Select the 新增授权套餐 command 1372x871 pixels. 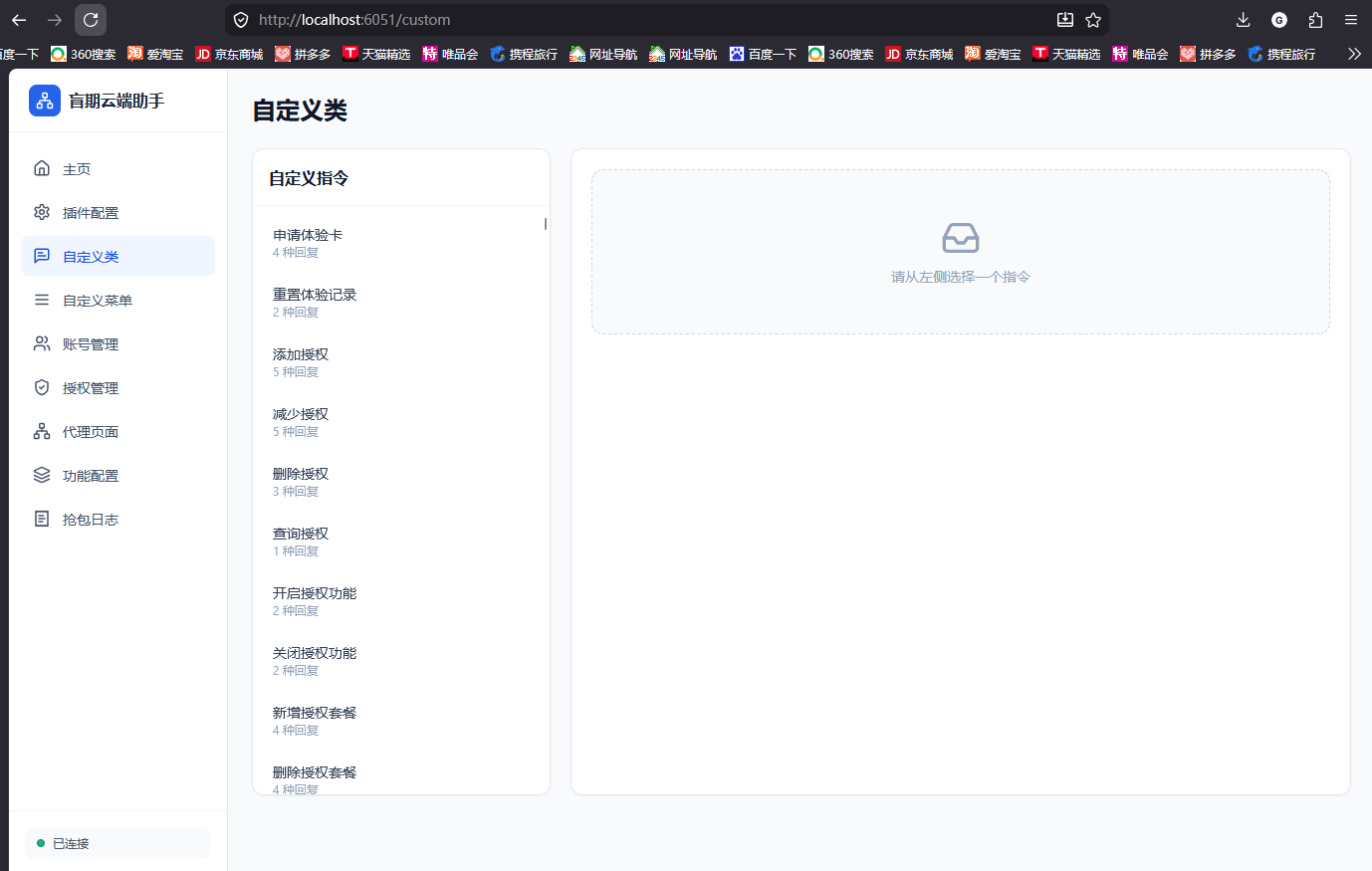[x=401, y=721]
